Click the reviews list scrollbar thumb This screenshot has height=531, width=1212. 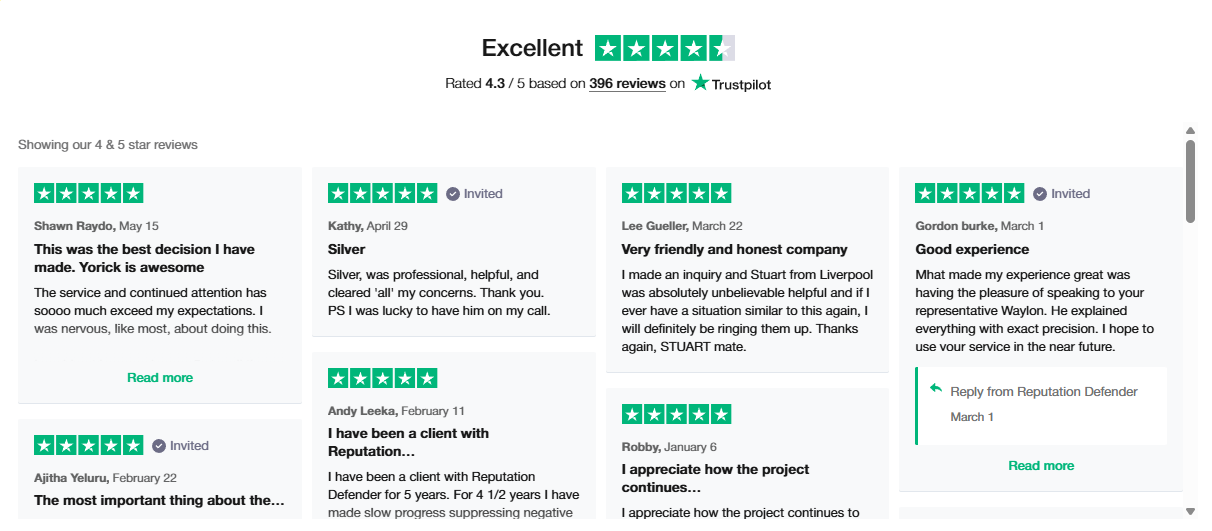tap(1190, 180)
